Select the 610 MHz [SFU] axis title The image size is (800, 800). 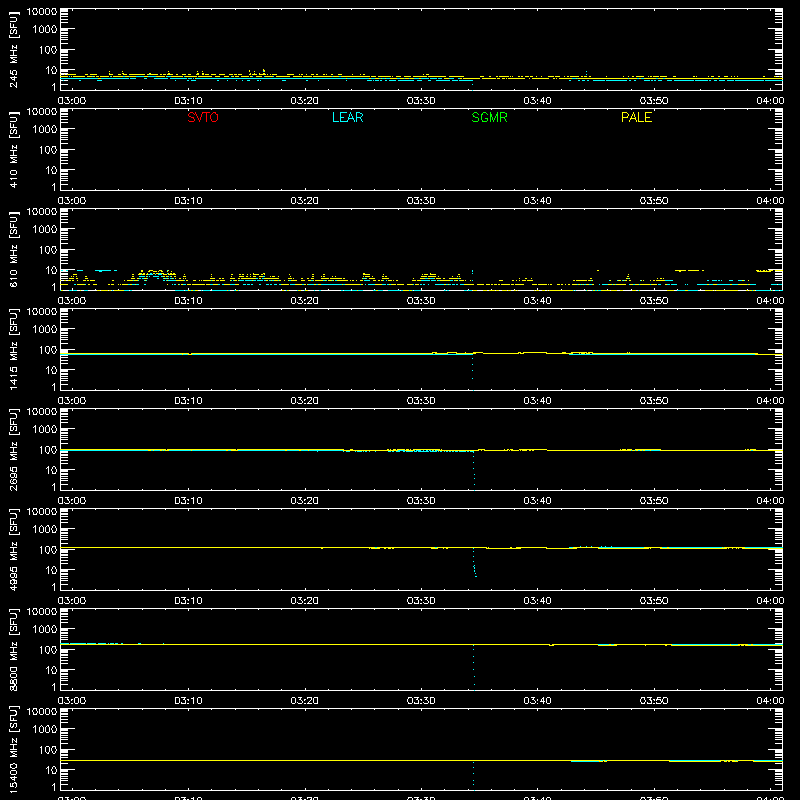[x=14, y=249]
